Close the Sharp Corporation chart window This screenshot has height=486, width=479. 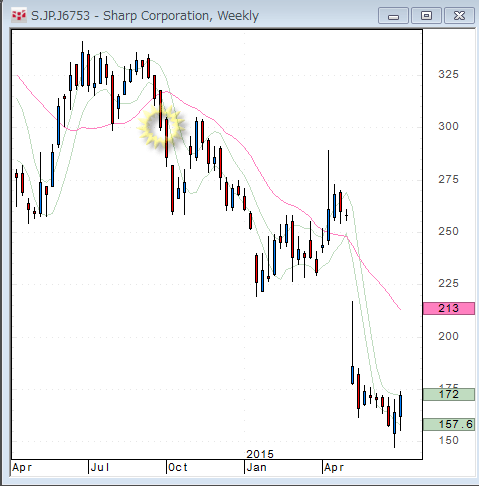tap(459, 16)
